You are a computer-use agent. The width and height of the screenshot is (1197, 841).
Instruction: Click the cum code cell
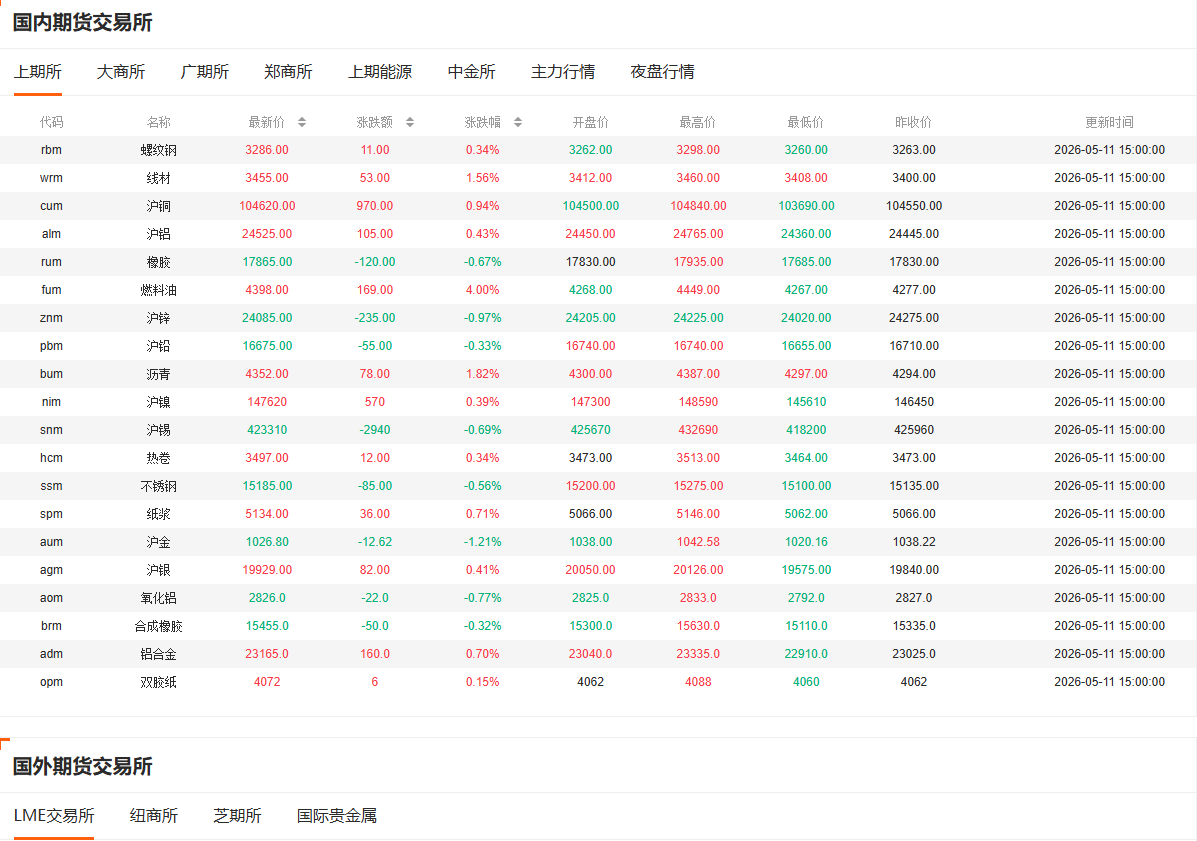[51, 206]
